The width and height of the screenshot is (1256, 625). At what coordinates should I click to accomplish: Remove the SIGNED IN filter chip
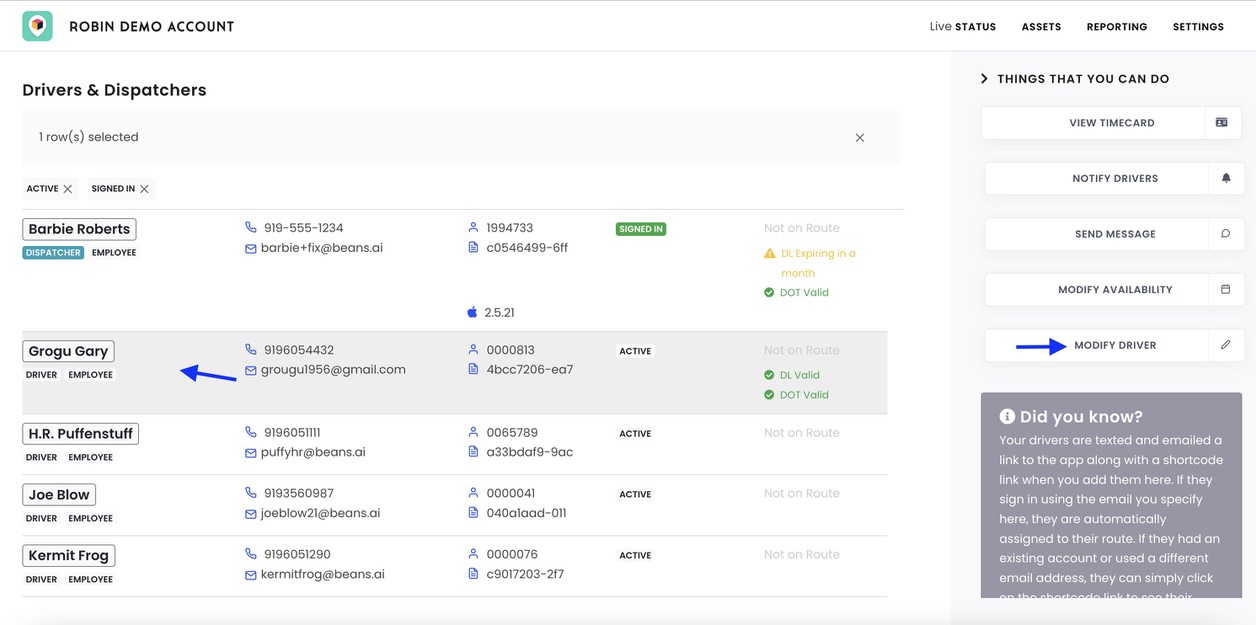click(x=145, y=189)
